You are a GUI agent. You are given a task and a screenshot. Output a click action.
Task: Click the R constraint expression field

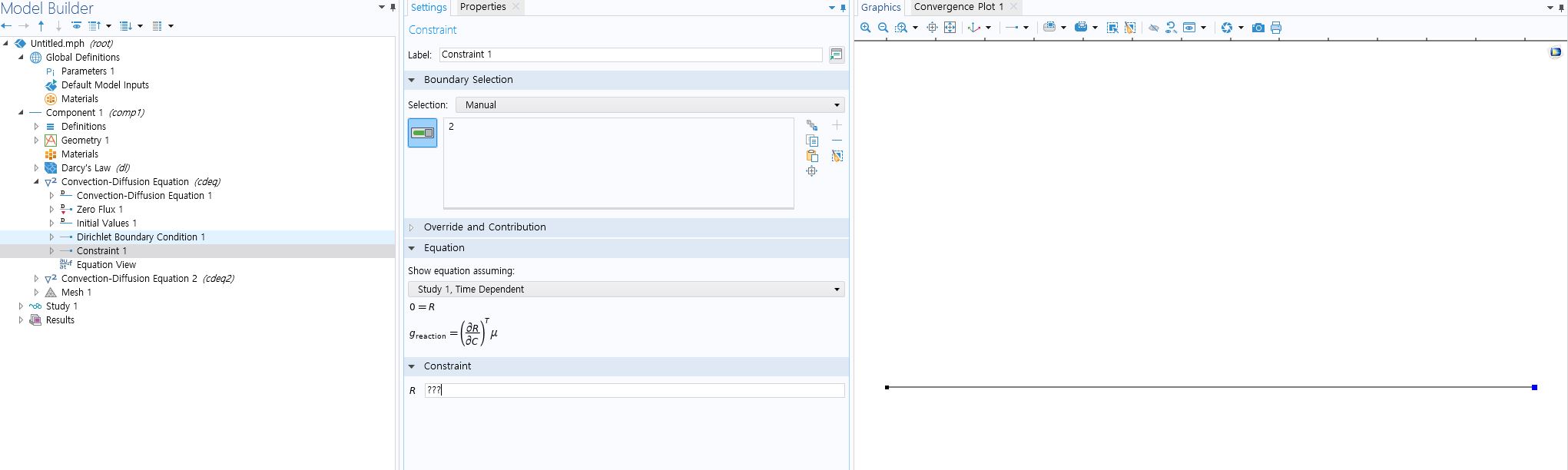[x=634, y=390]
